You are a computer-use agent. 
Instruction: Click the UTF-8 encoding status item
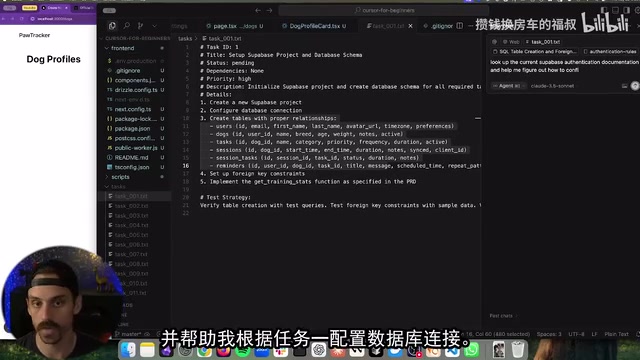[576, 334]
